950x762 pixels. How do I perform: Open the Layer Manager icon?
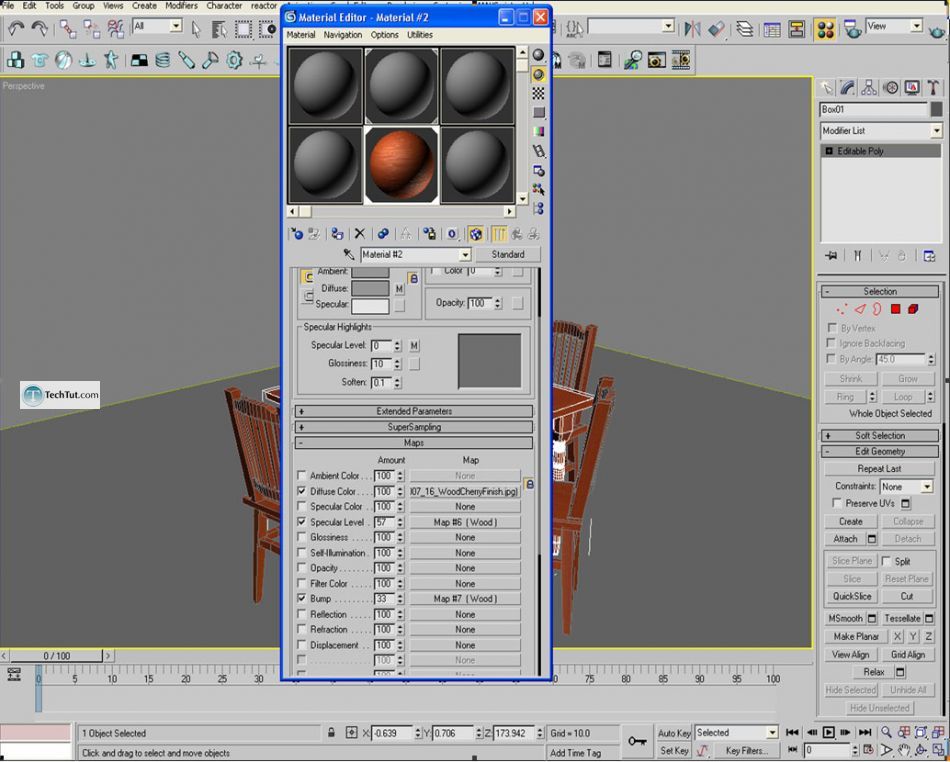point(745,28)
